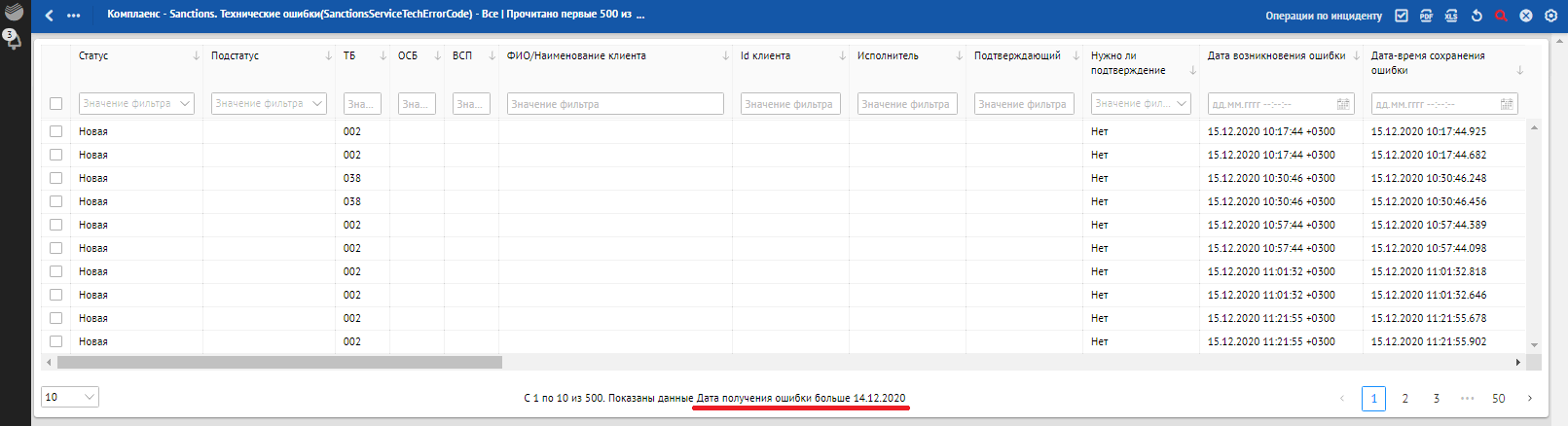Open the Подстатус filter dropdown
This screenshot has width=1568, height=426.
(268, 103)
